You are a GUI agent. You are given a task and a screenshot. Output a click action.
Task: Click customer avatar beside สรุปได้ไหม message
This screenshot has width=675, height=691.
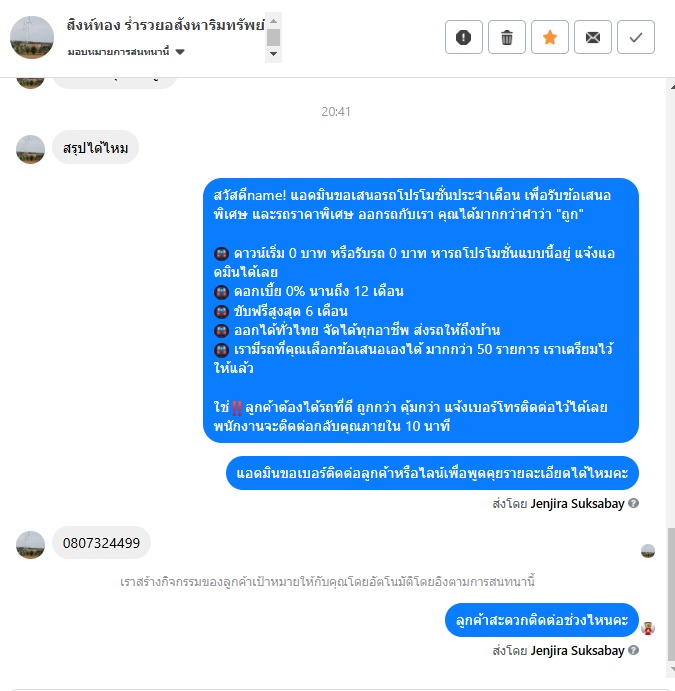pos(30,149)
